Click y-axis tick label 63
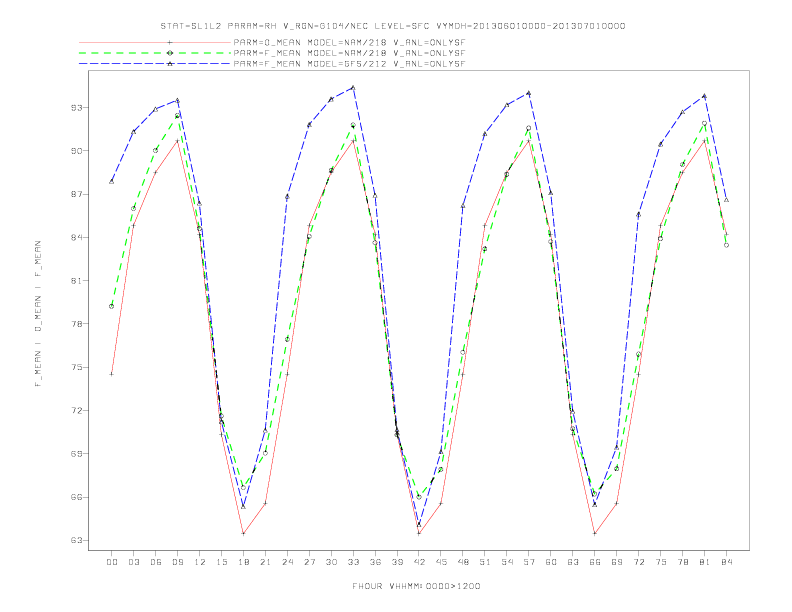The height and width of the screenshot is (612, 792). coord(77,540)
